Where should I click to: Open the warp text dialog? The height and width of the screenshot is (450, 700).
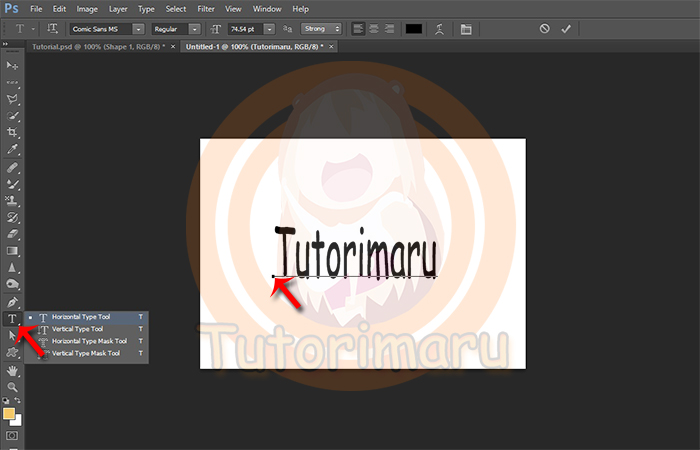(x=439, y=29)
